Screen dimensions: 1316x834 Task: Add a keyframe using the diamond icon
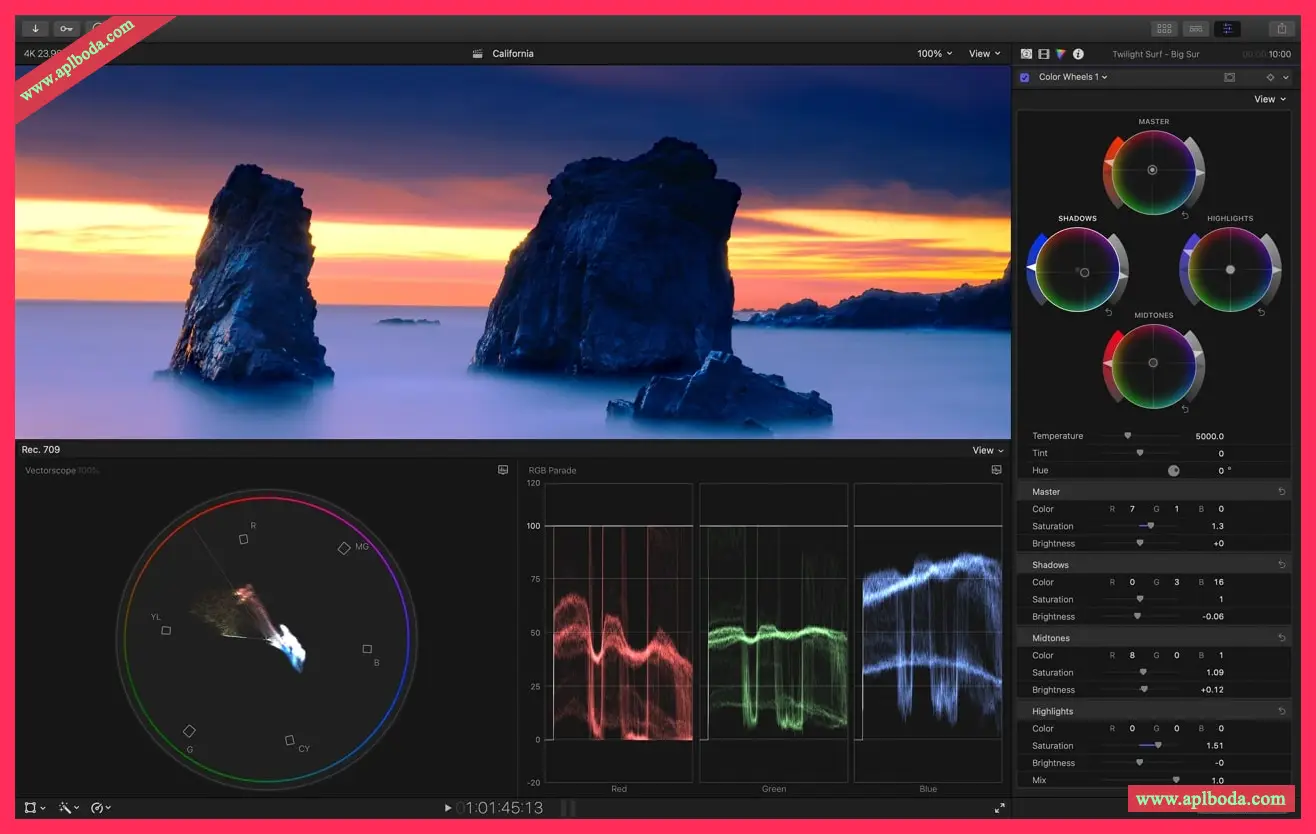(x=1270, y=77)
